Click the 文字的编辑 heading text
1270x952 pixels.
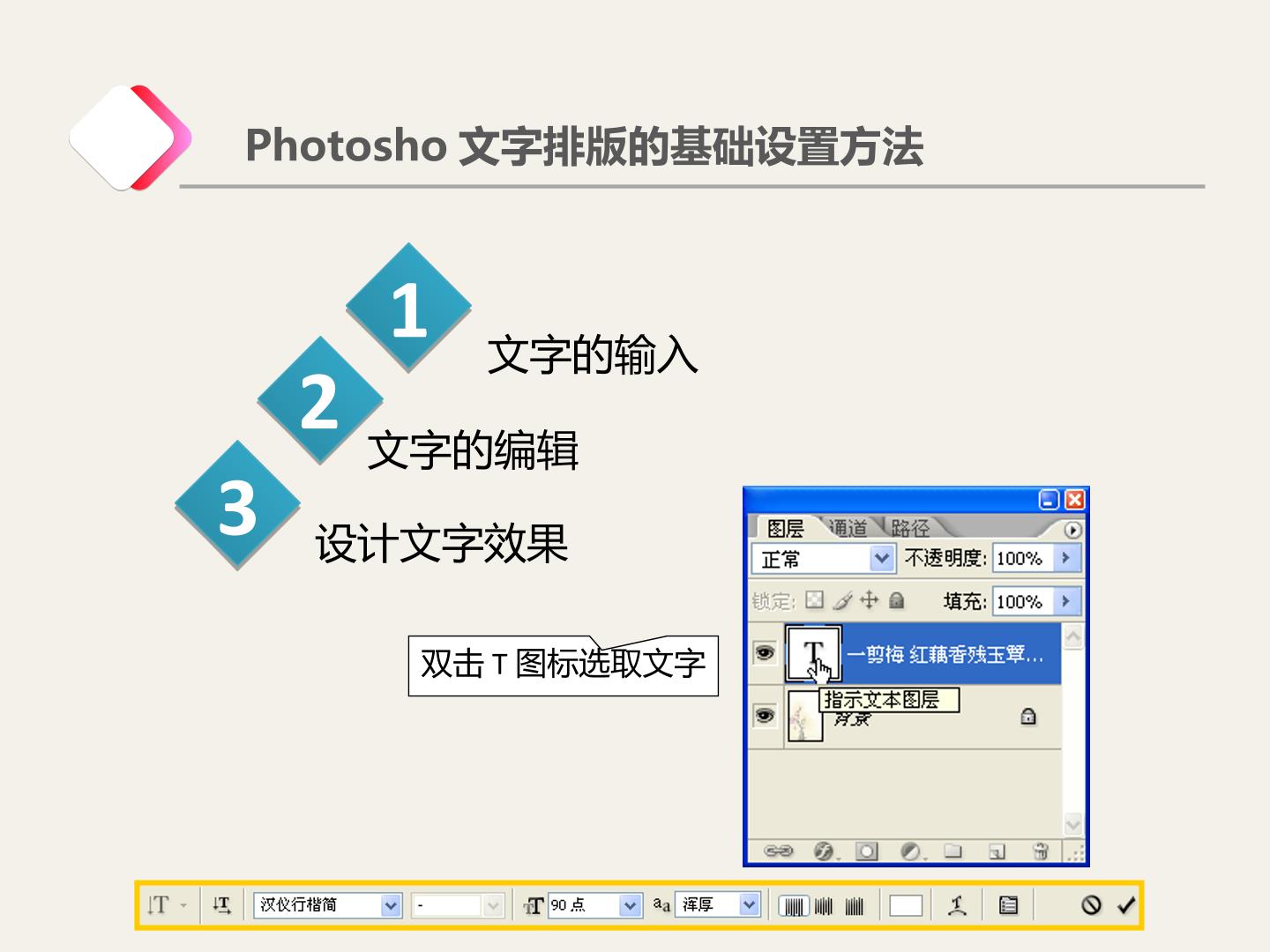click(x=473, y=450)
